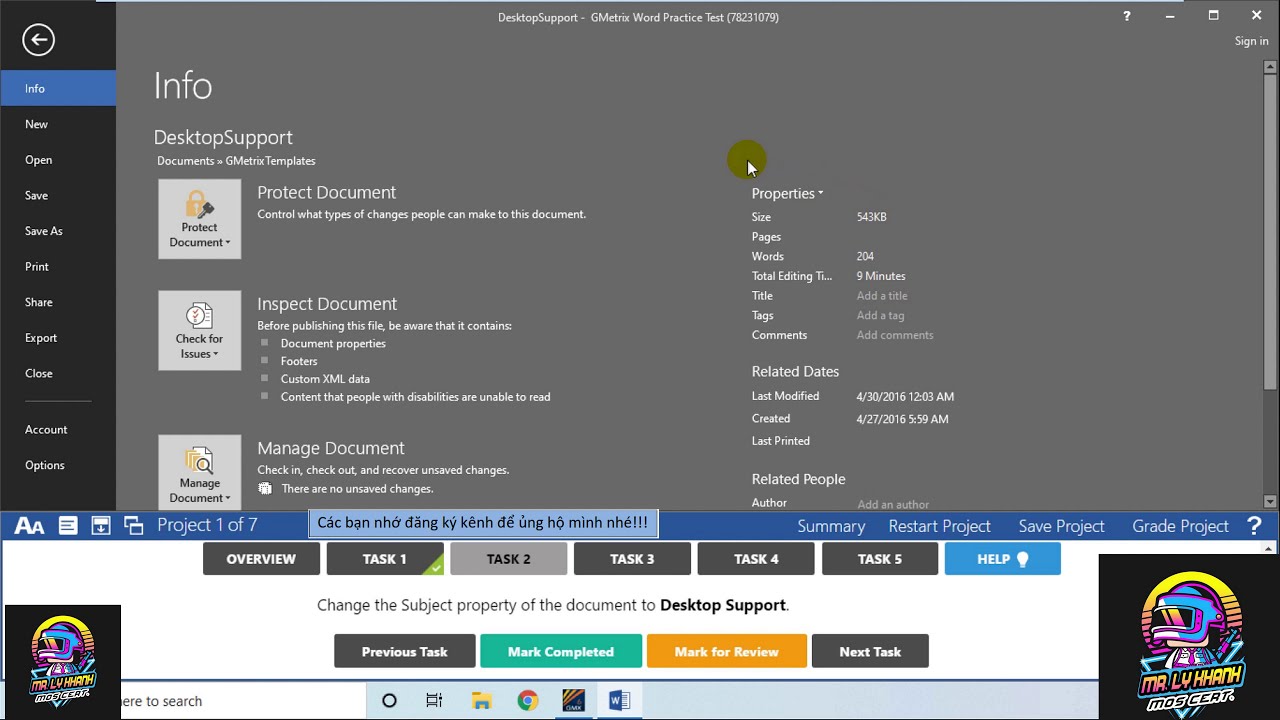Switch to the OVERVIEW tab
This screenshot has width=1280, height=720.
tap(261, 559)
